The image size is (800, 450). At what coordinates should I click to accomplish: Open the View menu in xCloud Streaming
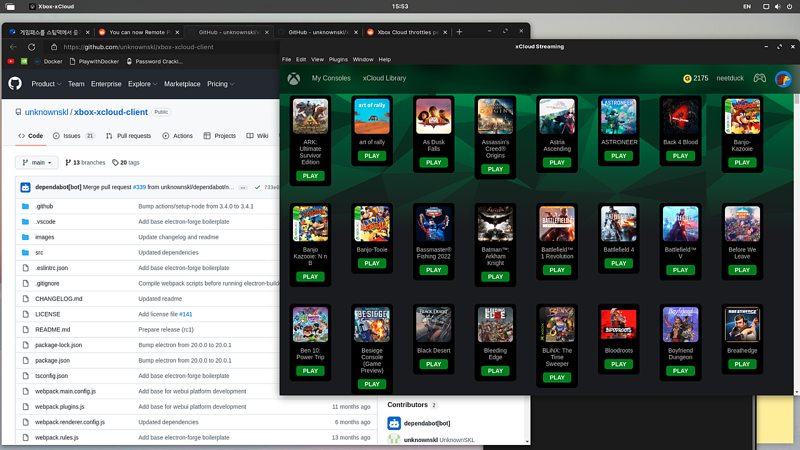click(317, 59)
